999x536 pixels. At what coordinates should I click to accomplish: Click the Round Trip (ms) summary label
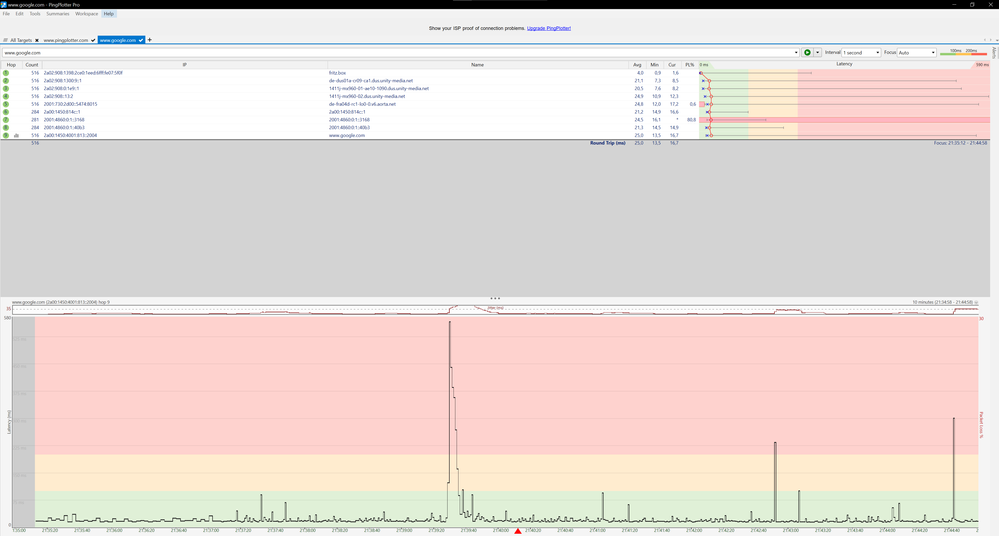point(608,143)
